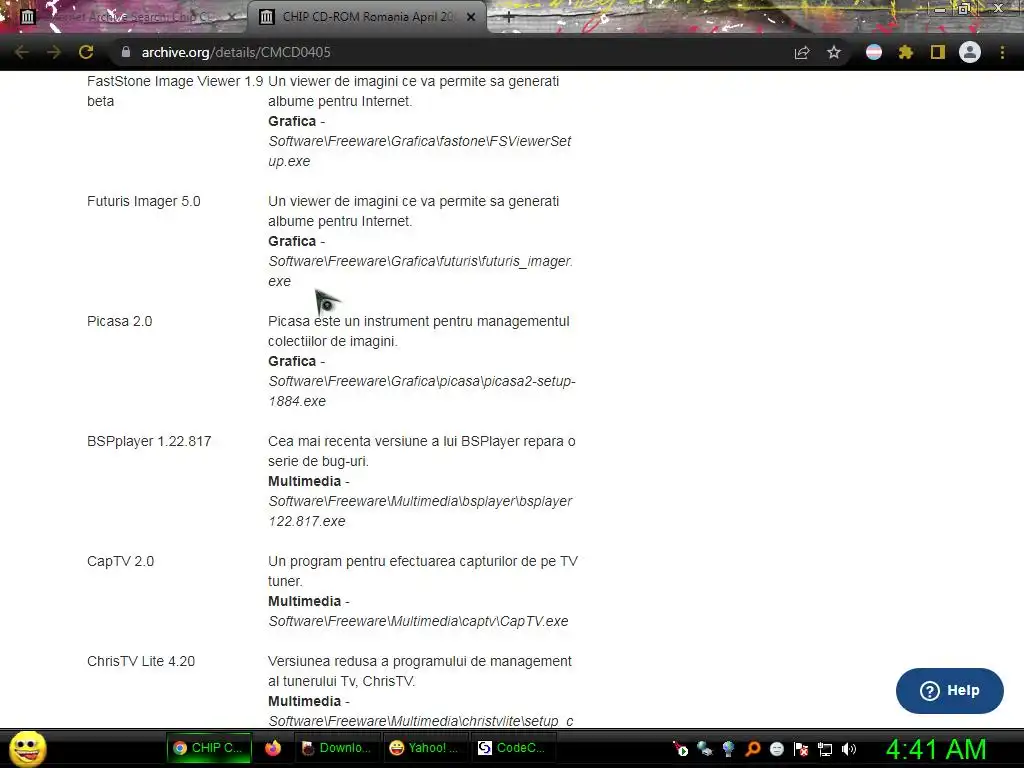
Task: Launch Firefox from the taskbar
Action: (x=273, y=748)
